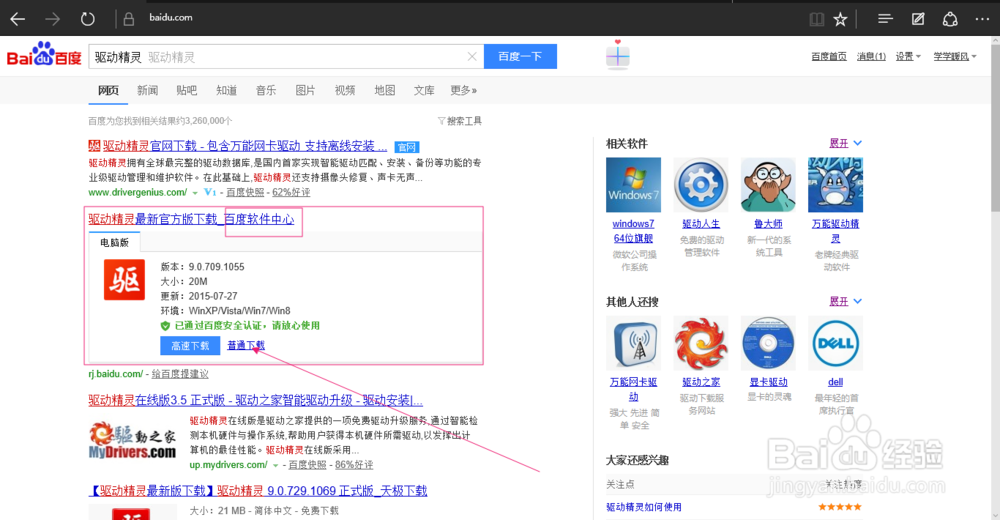Open dropdown arrow beside www.drivergenius.com
This screenshot has width=1000, height=520.
195,193
